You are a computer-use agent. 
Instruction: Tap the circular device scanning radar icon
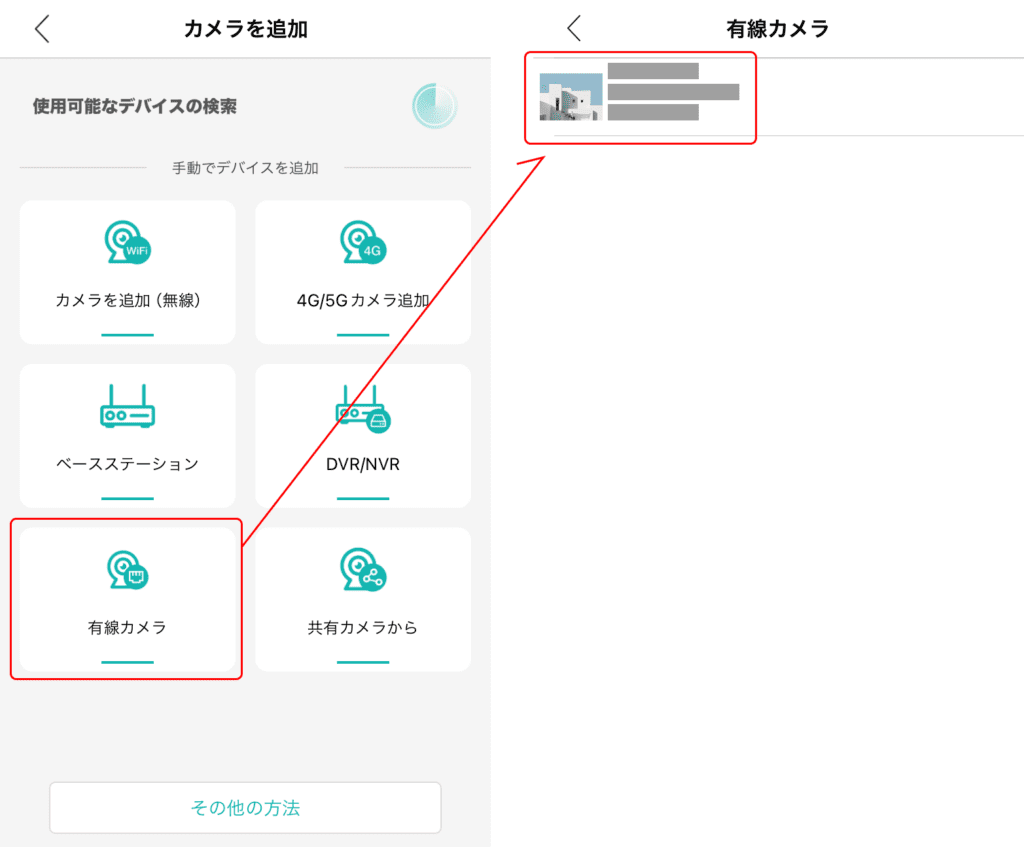pos(434,107)
